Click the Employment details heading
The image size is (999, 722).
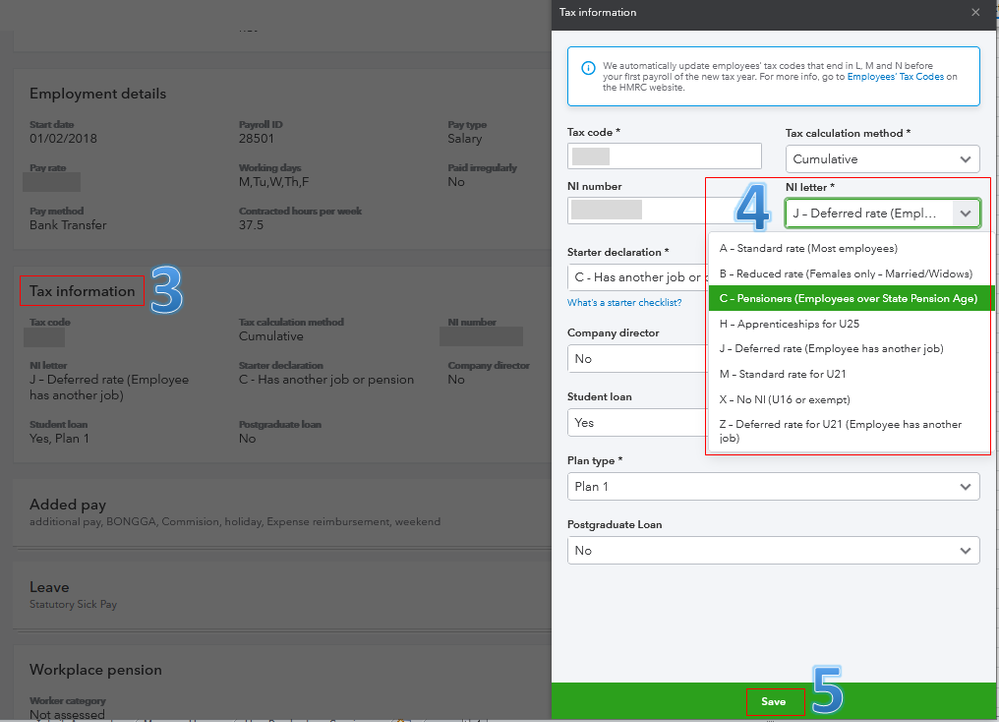97,94
